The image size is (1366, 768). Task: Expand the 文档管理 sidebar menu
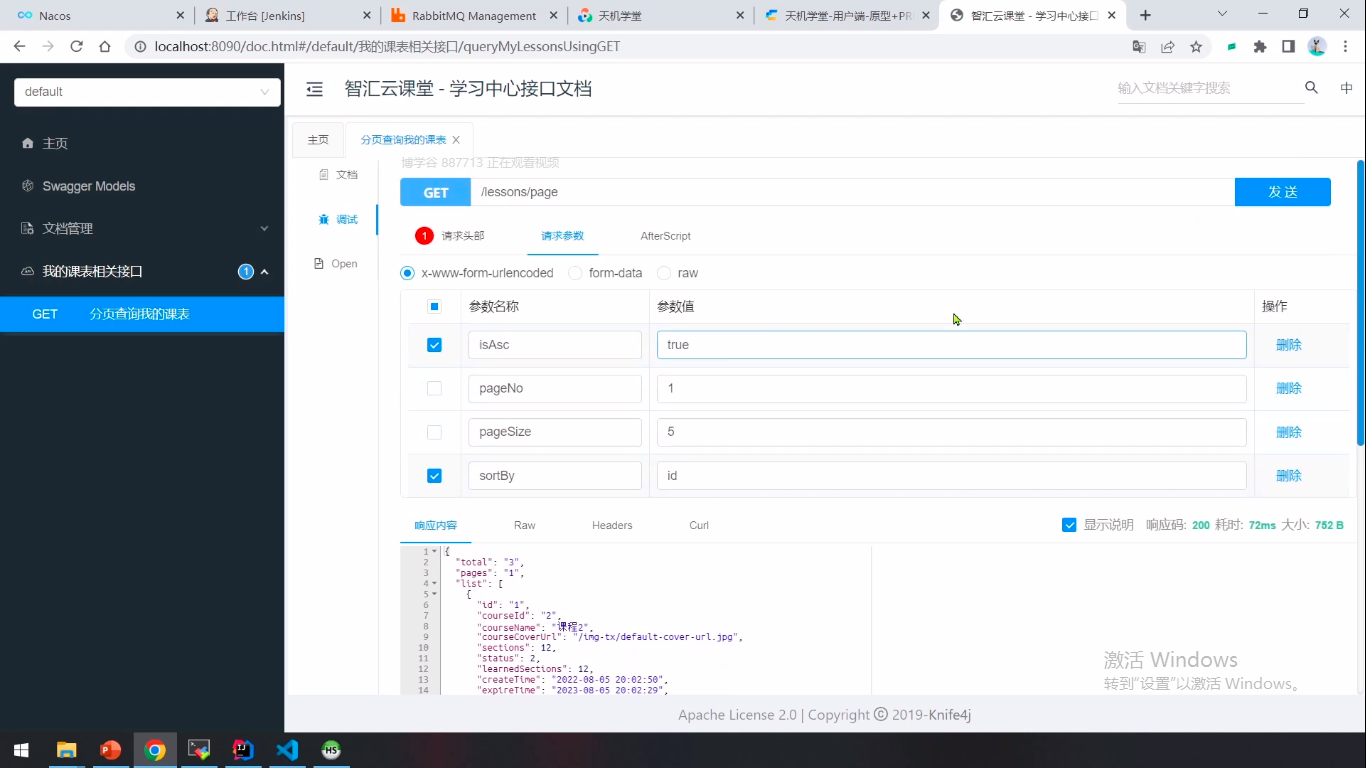[x=142, y=228]
